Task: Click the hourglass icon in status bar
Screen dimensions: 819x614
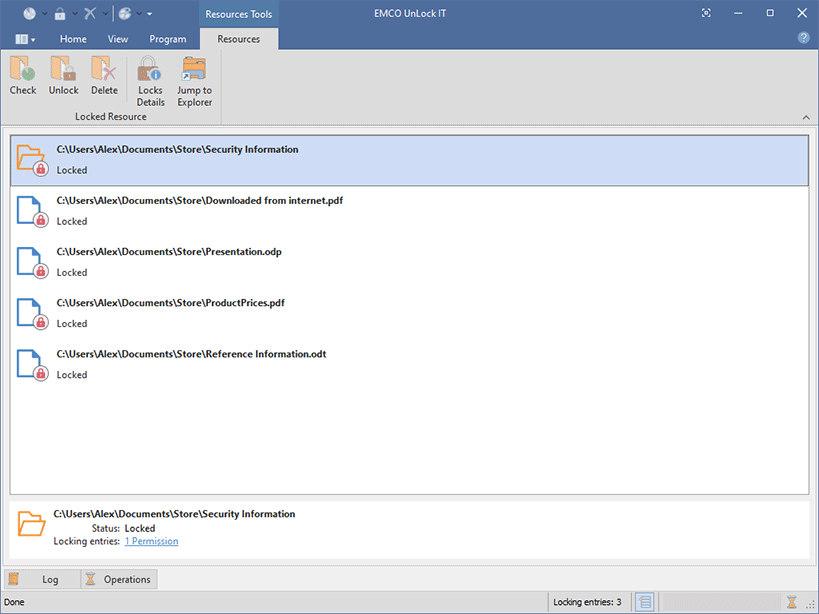Action: [x=791, y=602]
